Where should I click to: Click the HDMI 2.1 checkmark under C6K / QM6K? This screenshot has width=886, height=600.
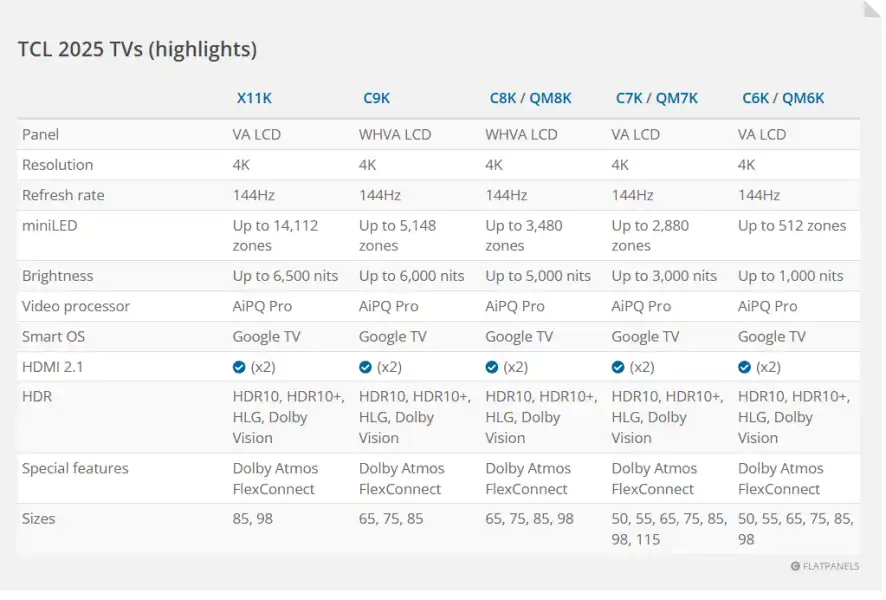[744, 367]
